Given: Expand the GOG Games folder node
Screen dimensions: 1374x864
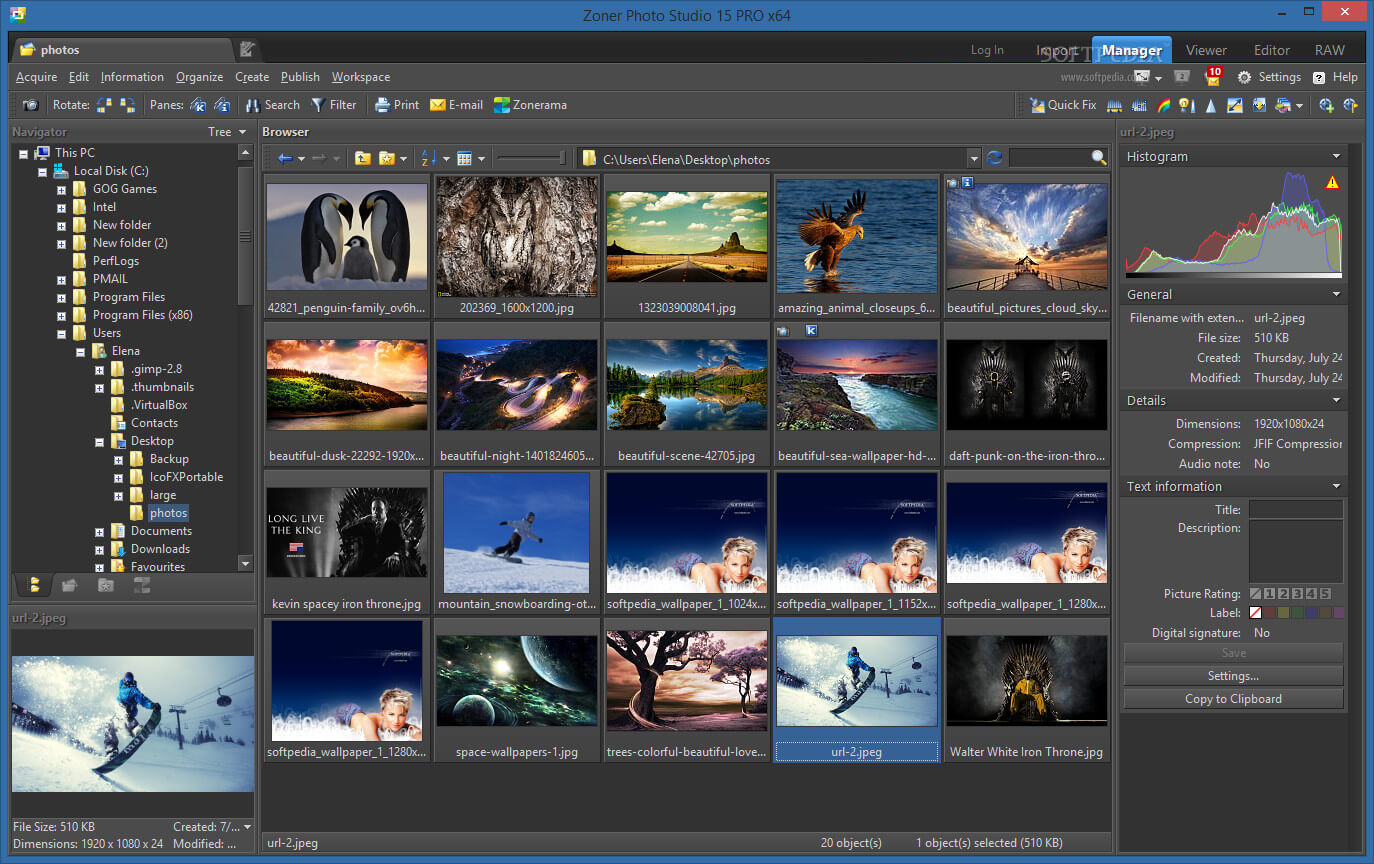Looking at the screenshot, I should click(62, 189).
